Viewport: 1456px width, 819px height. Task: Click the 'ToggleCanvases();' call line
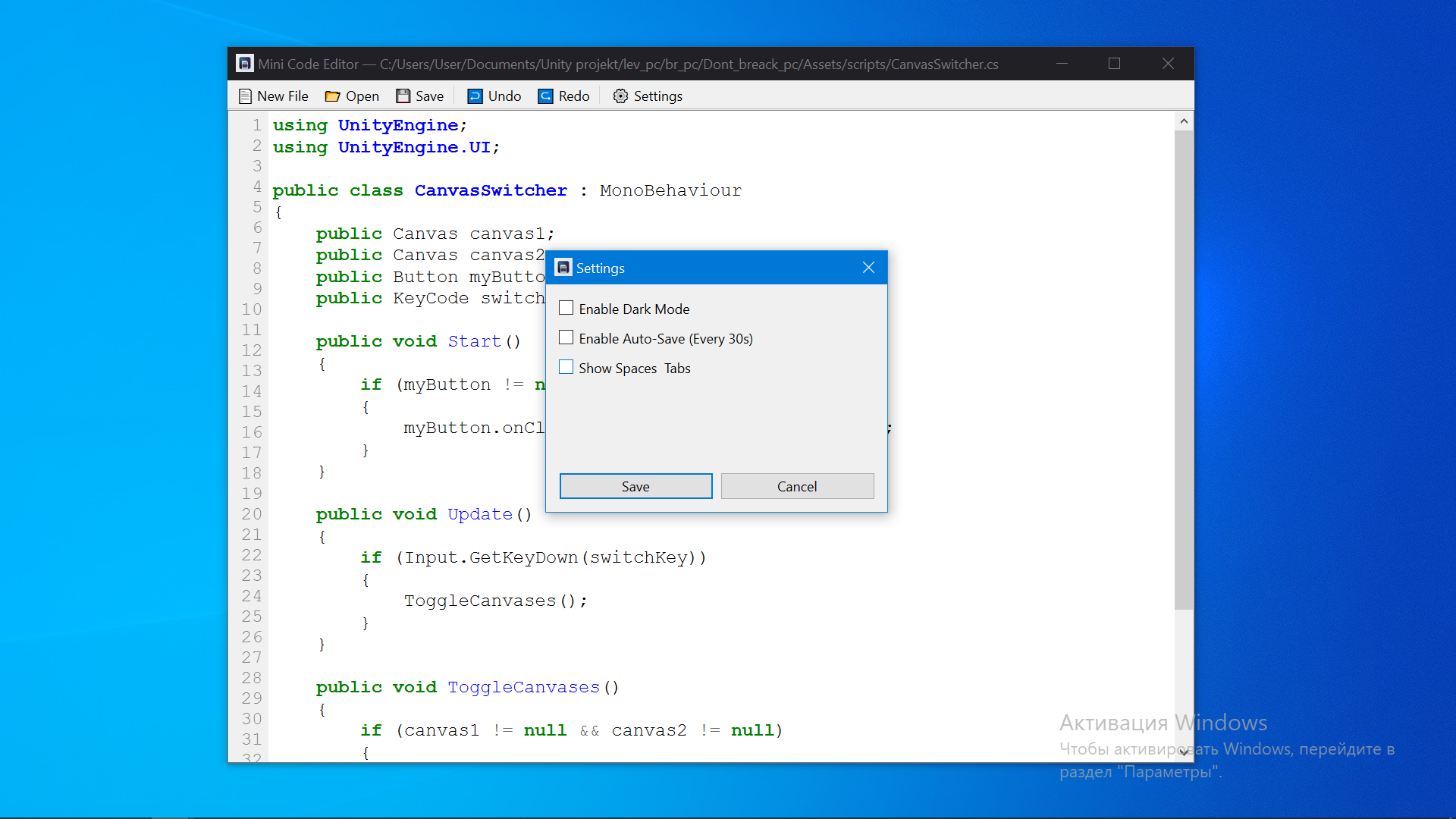point(495,601)
